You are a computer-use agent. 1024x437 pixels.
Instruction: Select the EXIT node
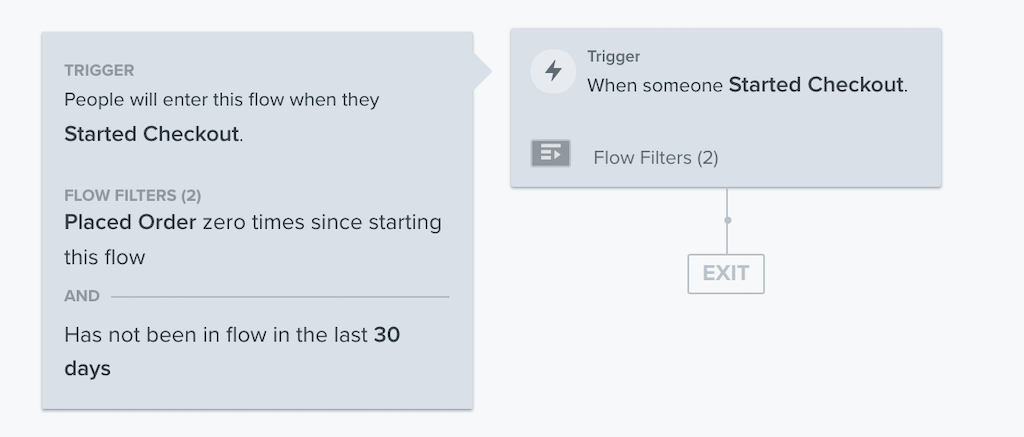pos(726,274)
